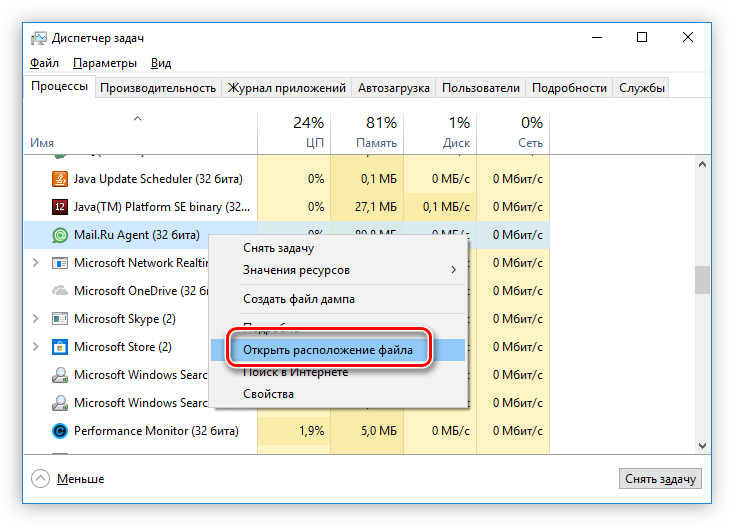The height and width of the screenshot is (526, 734).
Task: Click the vertical scrollbar thumb
Action: 702,280
